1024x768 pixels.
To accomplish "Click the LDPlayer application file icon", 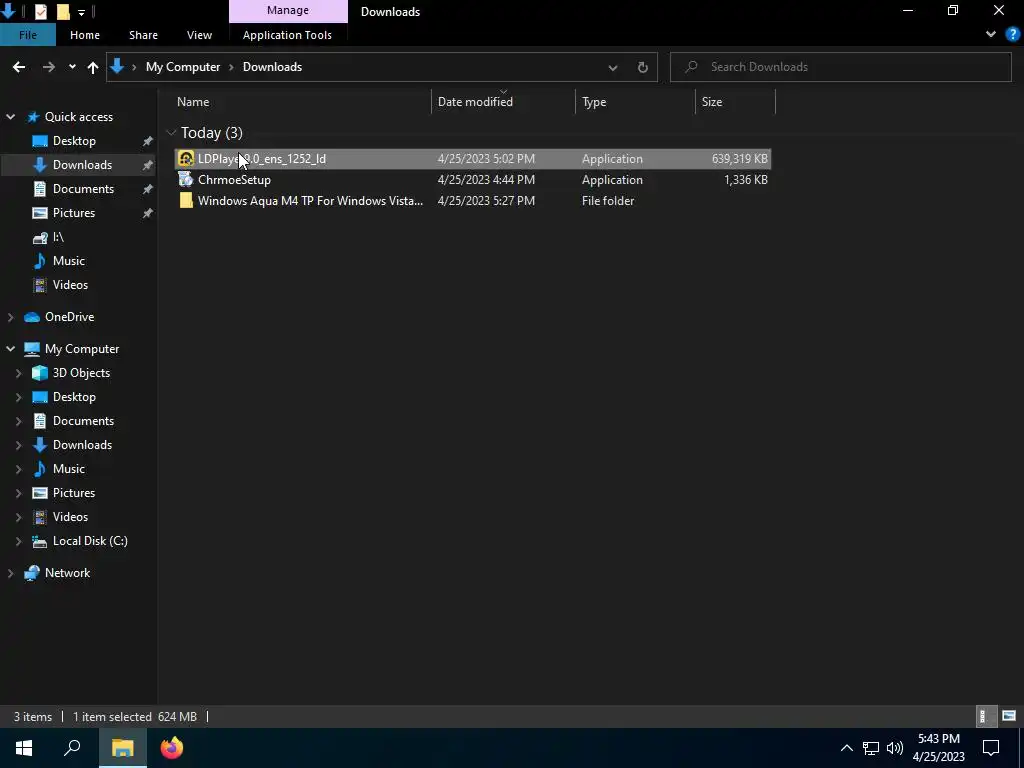I will pos(186,159).
